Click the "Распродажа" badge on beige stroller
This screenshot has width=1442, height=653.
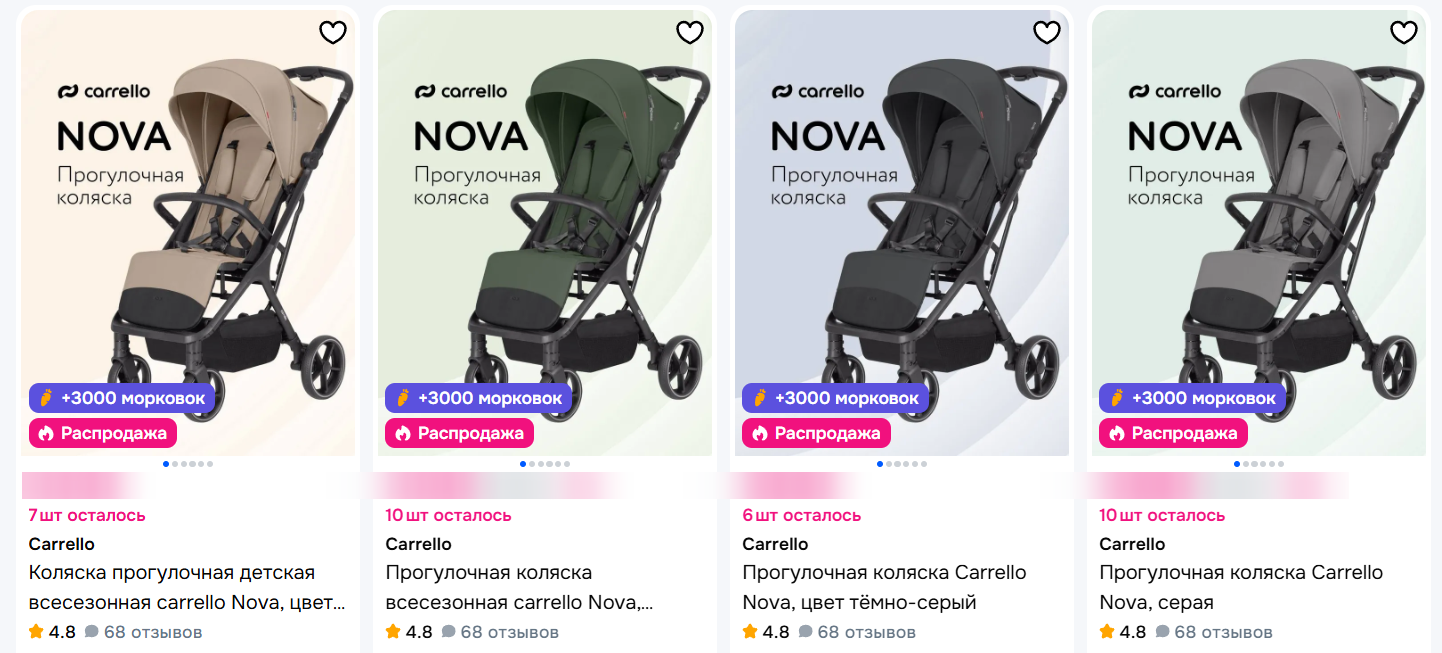coord(103,433)
